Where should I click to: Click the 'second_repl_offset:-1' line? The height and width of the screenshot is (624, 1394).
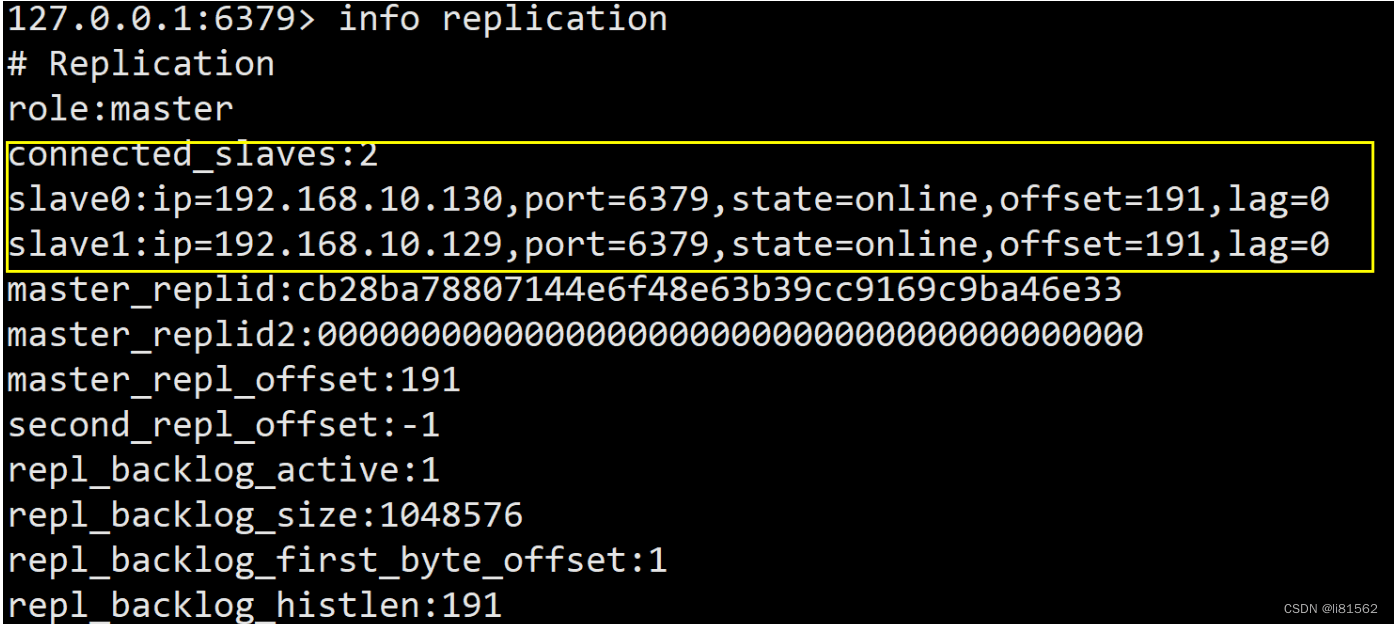tap(224, 426)
